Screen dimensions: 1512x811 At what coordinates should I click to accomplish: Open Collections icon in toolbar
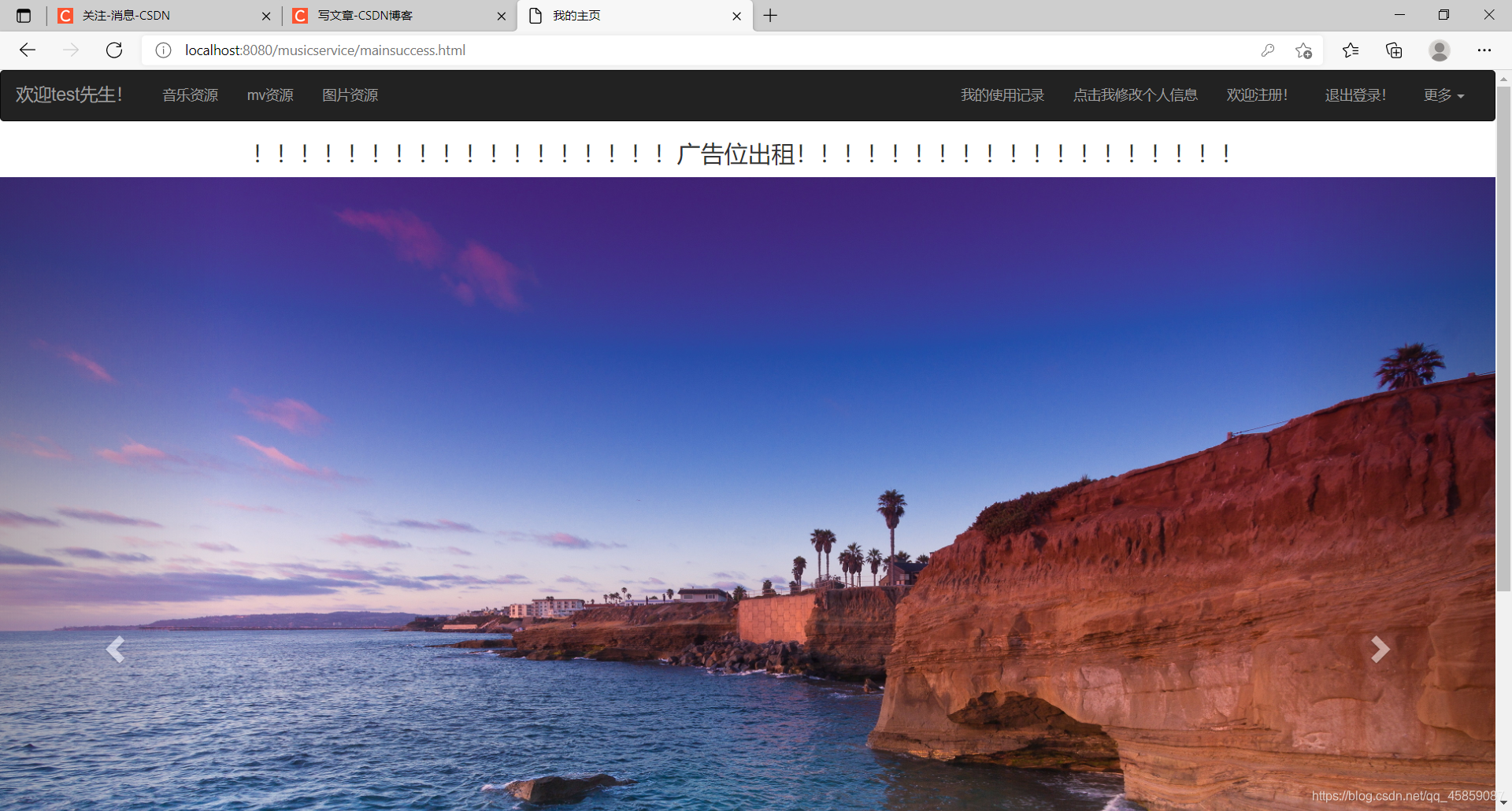(1394, 50)
